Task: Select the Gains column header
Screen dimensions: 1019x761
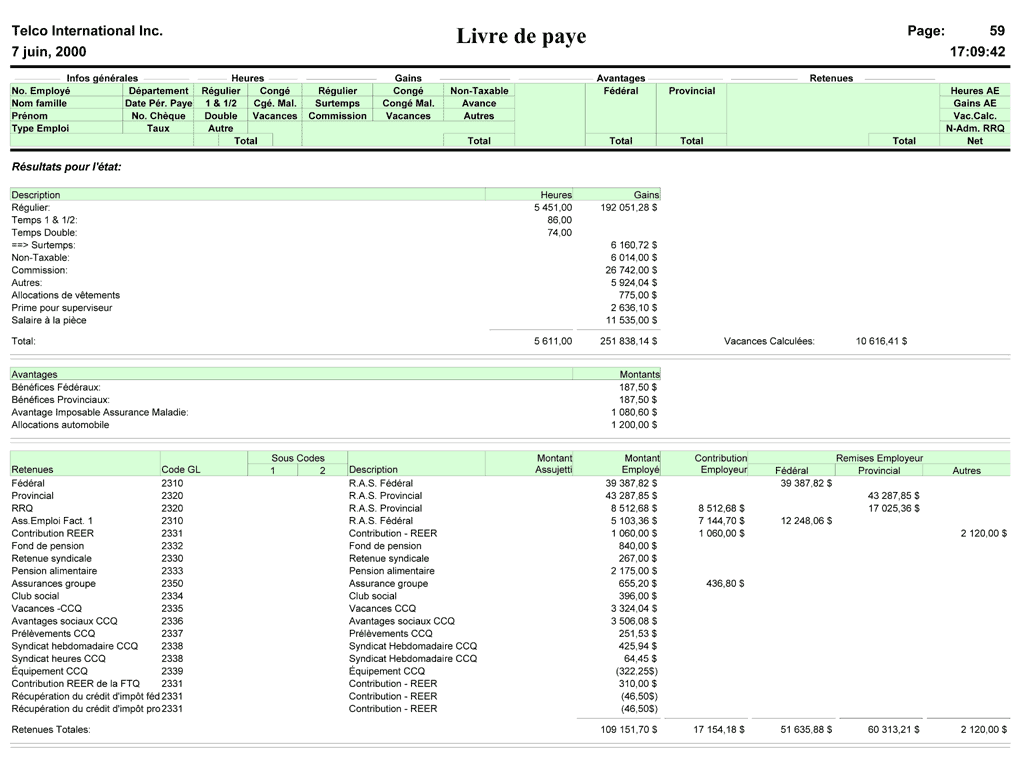Action: click(406, 77)
